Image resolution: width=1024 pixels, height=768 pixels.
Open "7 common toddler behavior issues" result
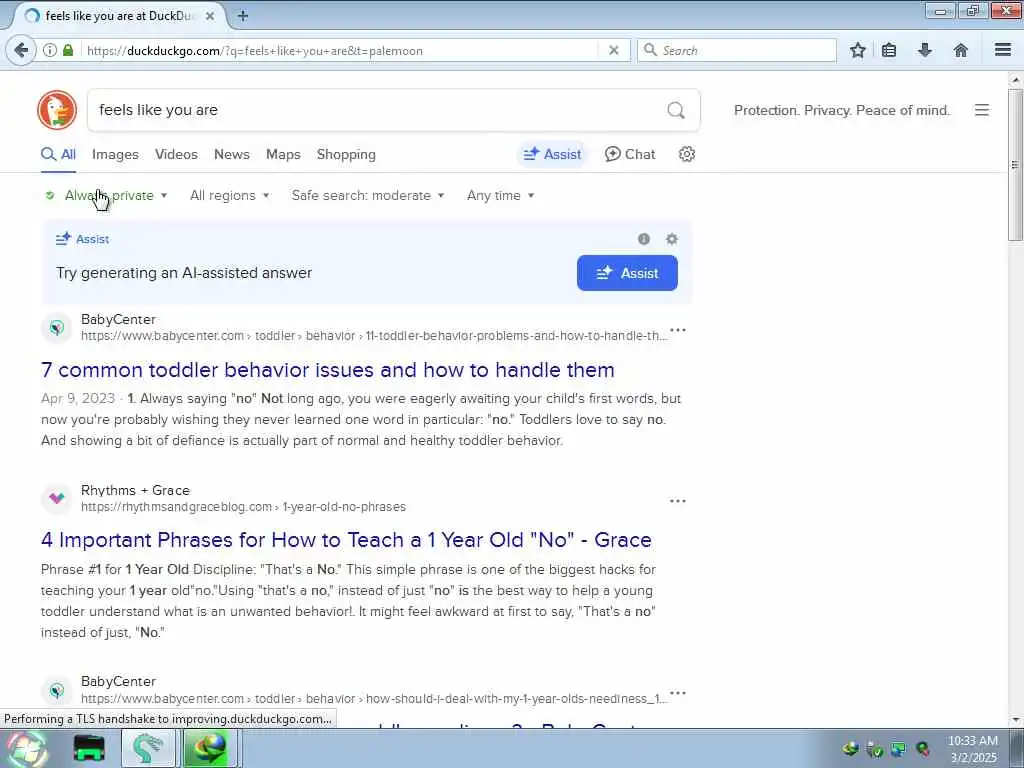327,370
